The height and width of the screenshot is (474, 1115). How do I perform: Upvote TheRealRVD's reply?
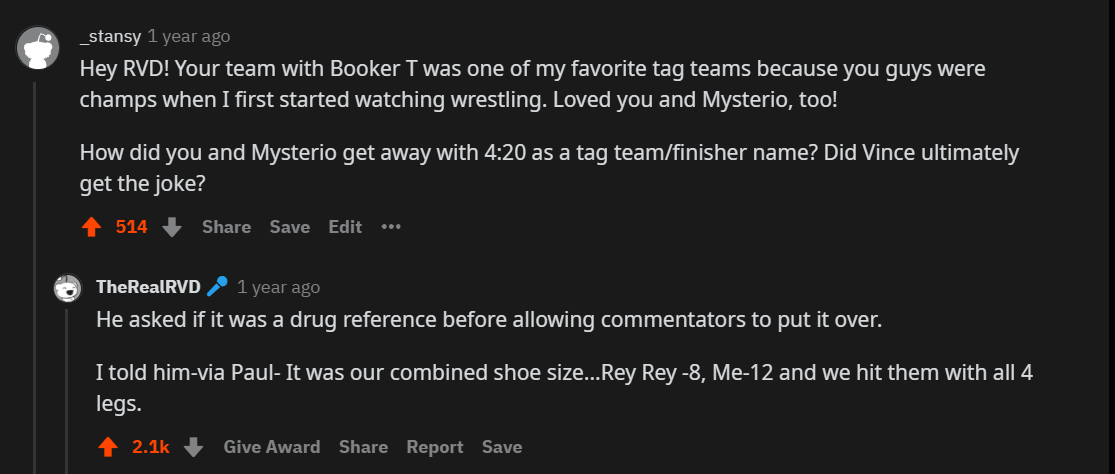click(x=108, y=447)
